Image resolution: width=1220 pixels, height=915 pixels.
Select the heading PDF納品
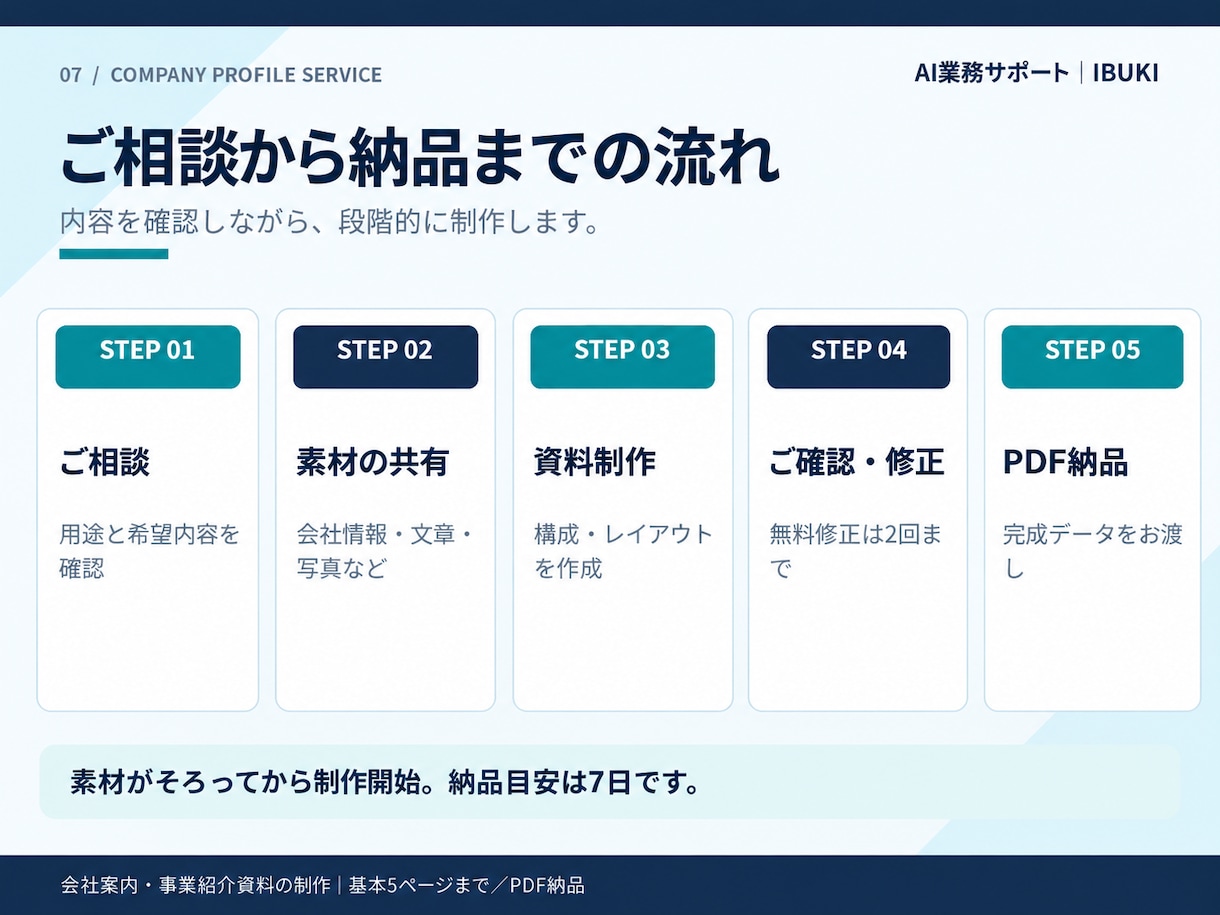tap(1066, 462)
